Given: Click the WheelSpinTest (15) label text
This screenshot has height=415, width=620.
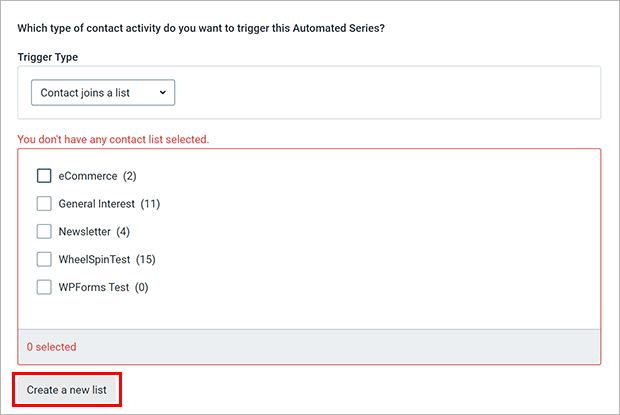Looking at the screenshot, I should coord(107,259).
